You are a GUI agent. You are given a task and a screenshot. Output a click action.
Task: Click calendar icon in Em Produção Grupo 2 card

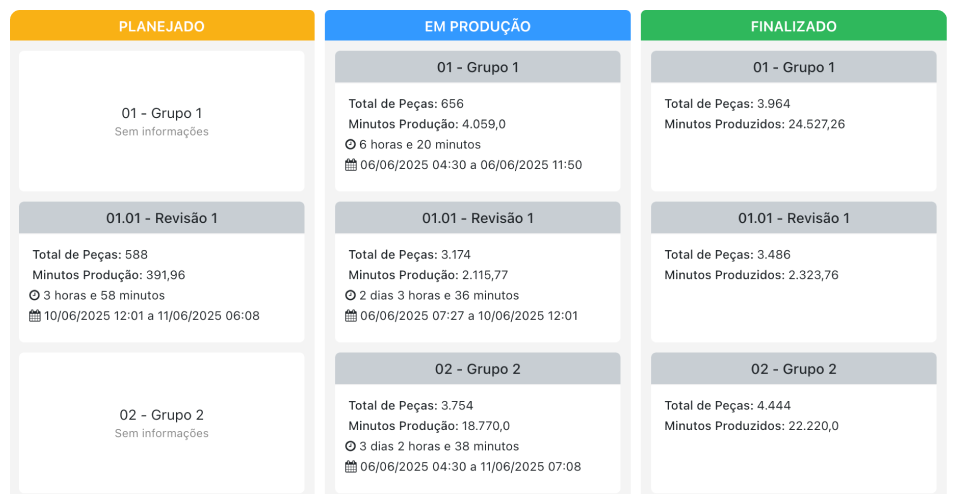click(351, 467)
